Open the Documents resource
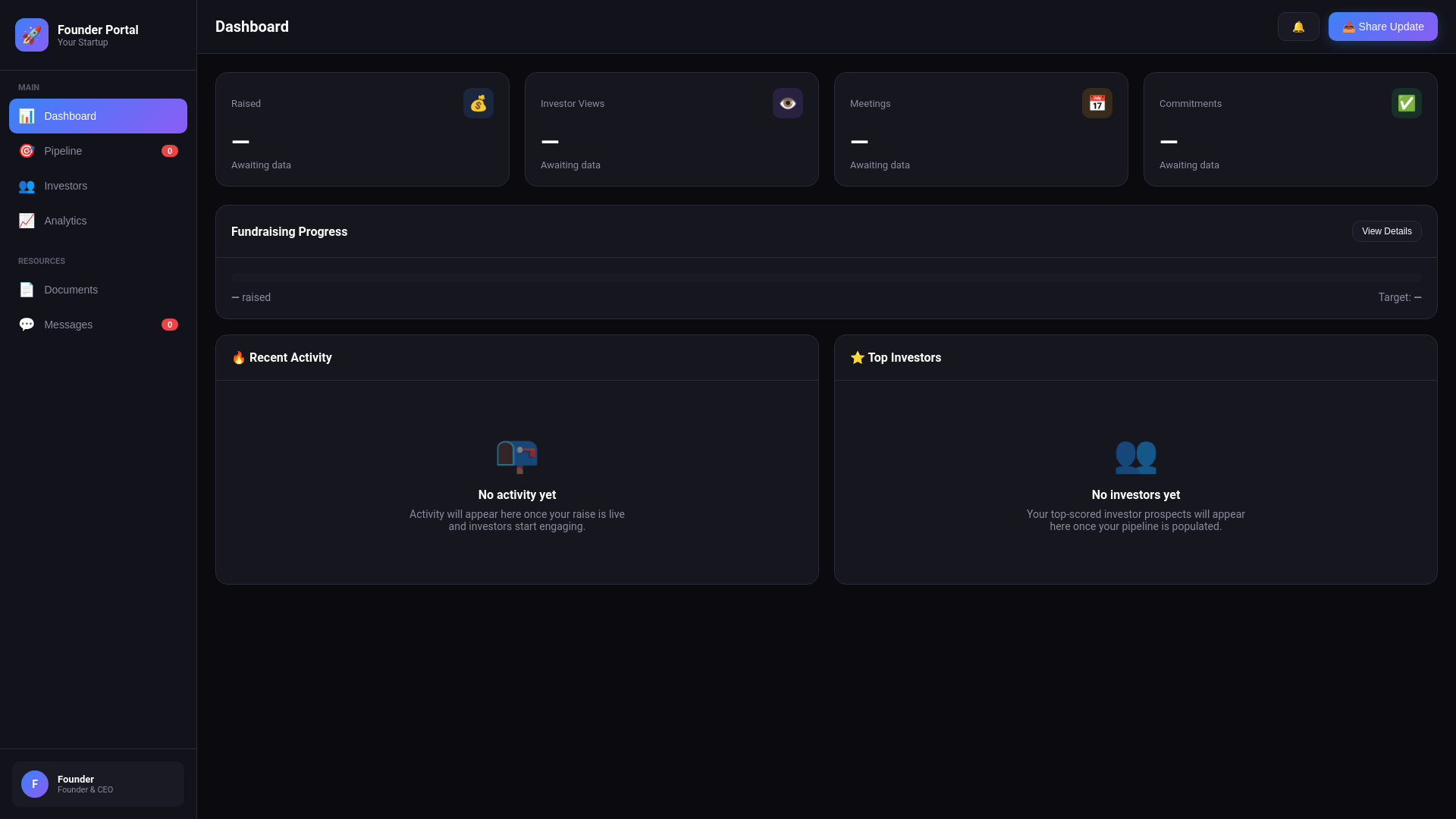This screenshot has height=819, width=1456. coord(98,290)
